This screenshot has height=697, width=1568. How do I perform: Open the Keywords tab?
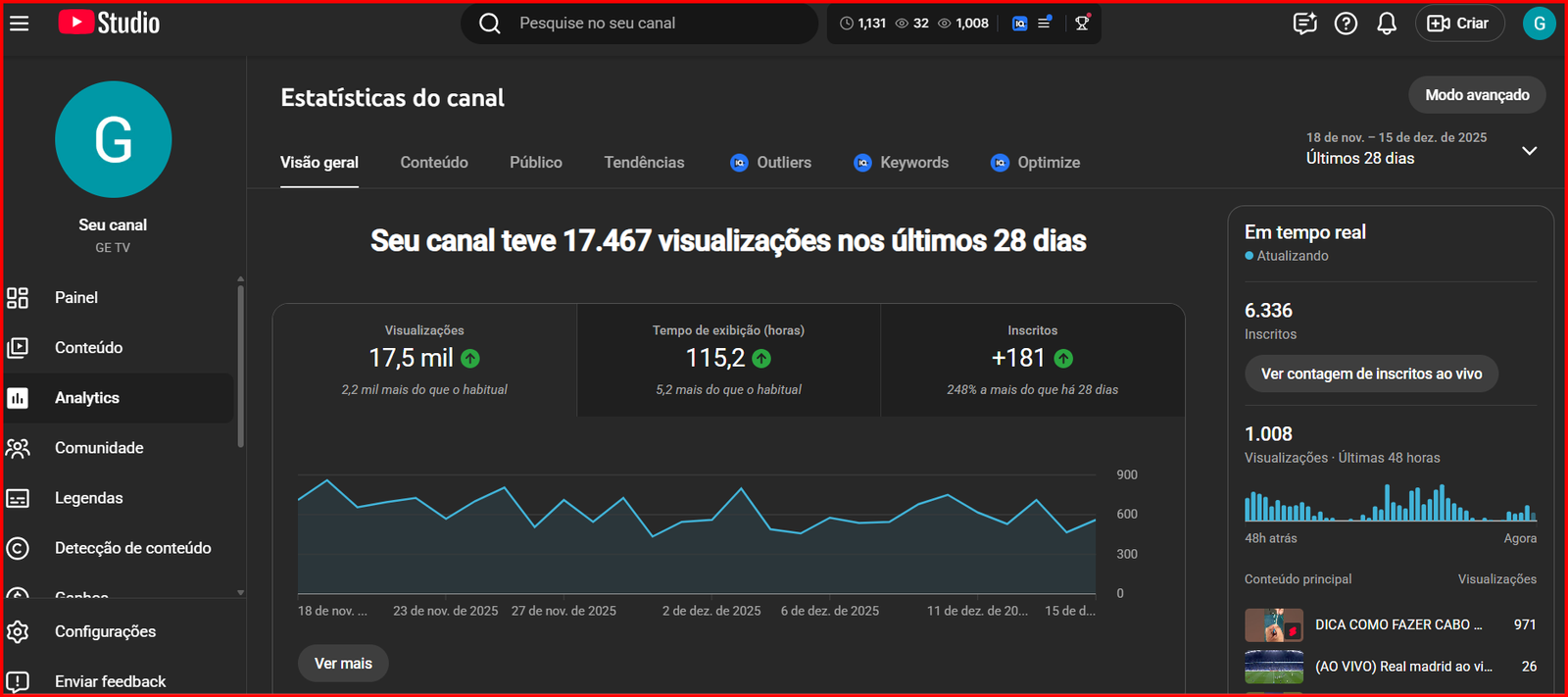(x=902, y=163)
